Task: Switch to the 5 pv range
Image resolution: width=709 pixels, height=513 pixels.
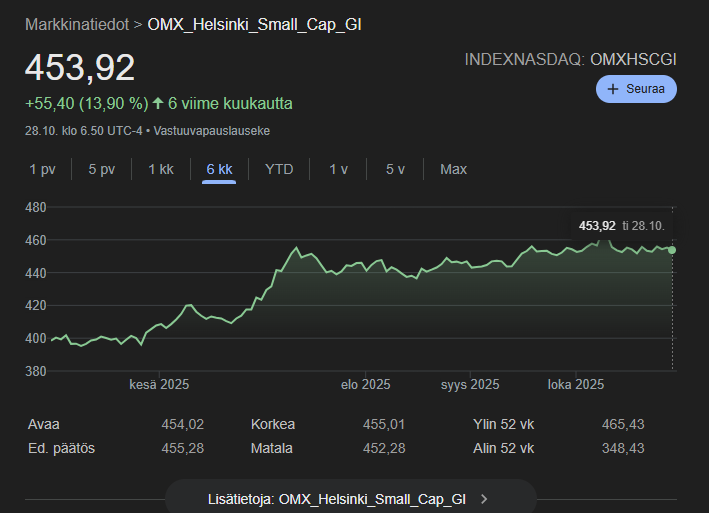Action: (x=101, y=169)
